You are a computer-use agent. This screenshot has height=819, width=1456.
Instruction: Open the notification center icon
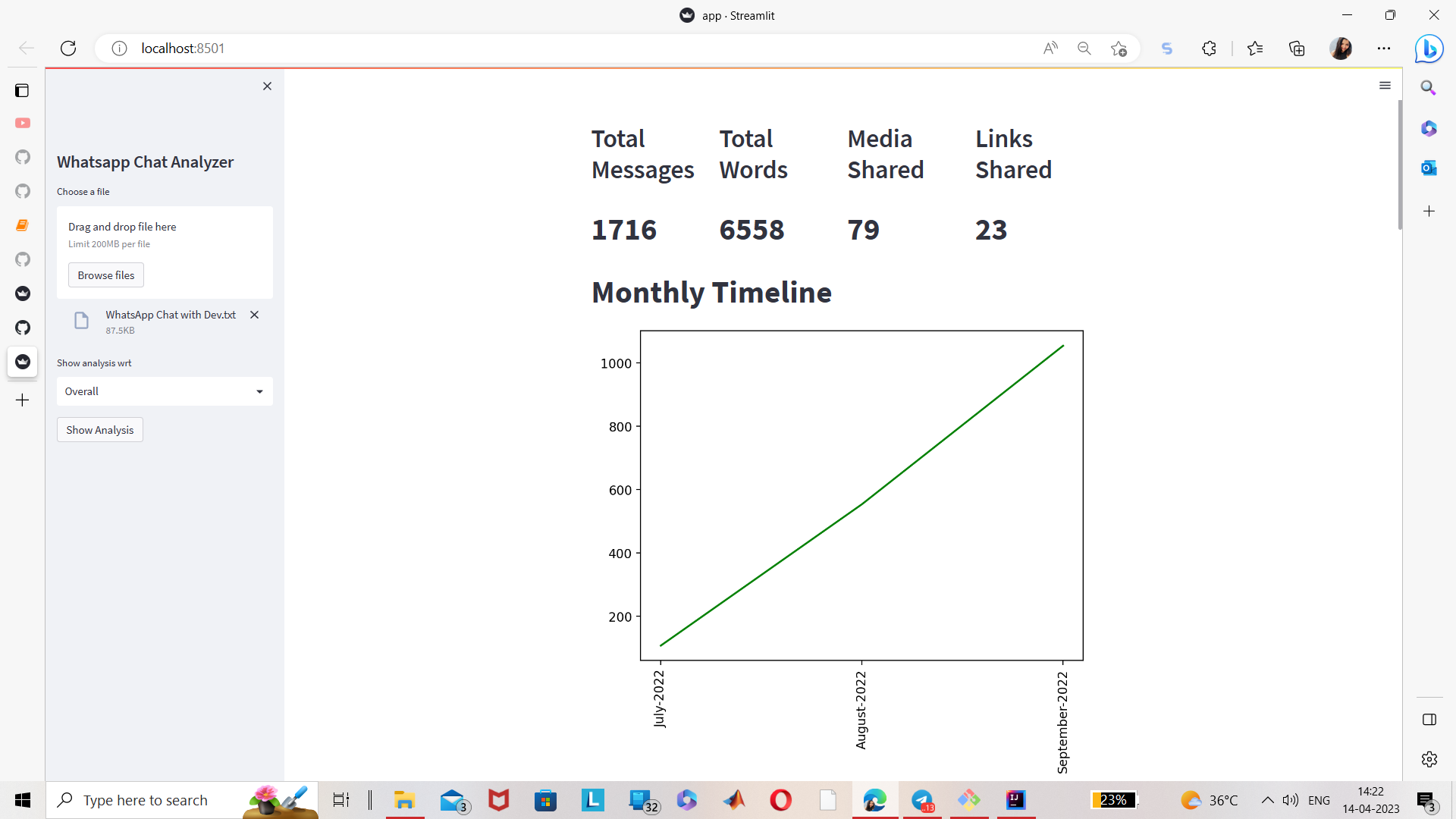1426,801
